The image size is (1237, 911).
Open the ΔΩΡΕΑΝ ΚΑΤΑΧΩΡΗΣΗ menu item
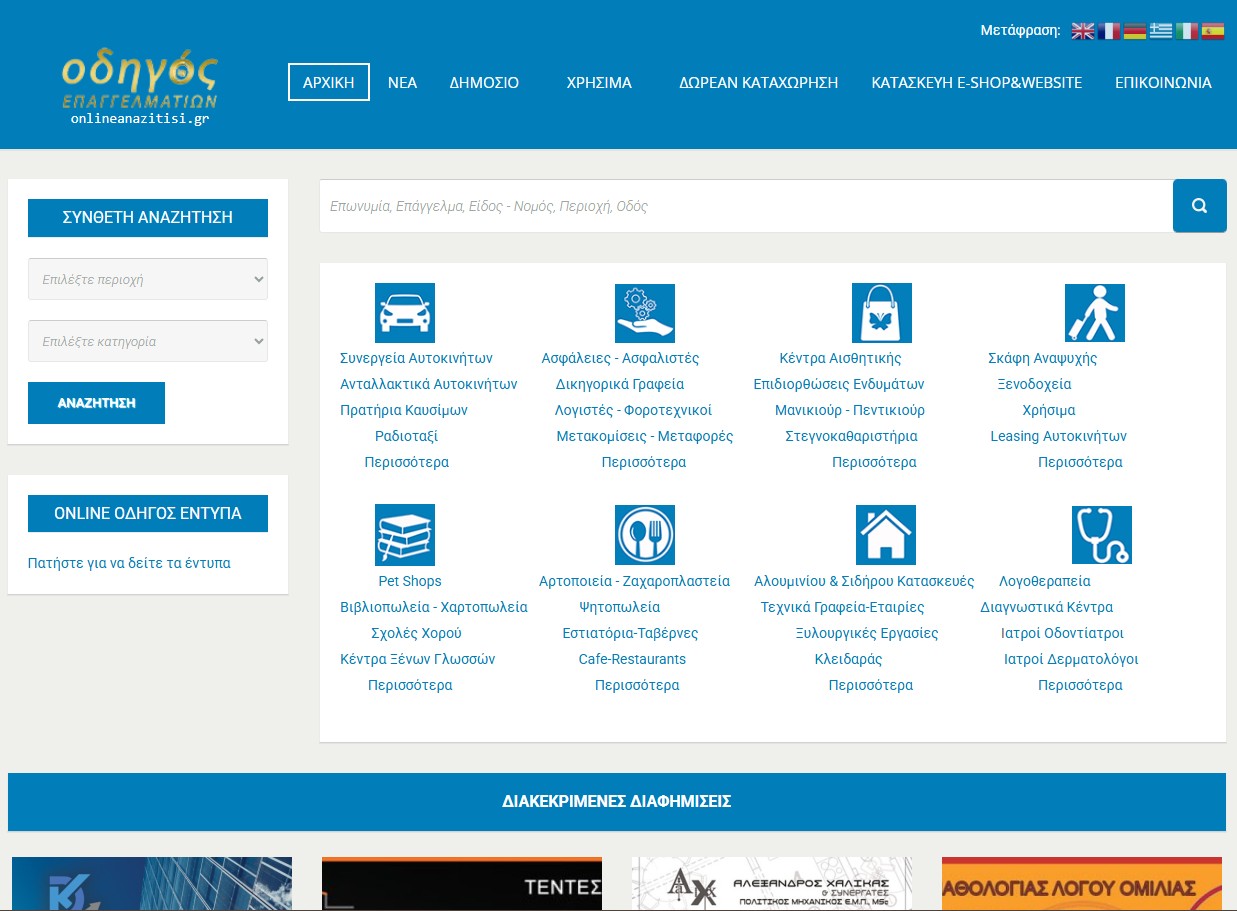tap(758, 83)
